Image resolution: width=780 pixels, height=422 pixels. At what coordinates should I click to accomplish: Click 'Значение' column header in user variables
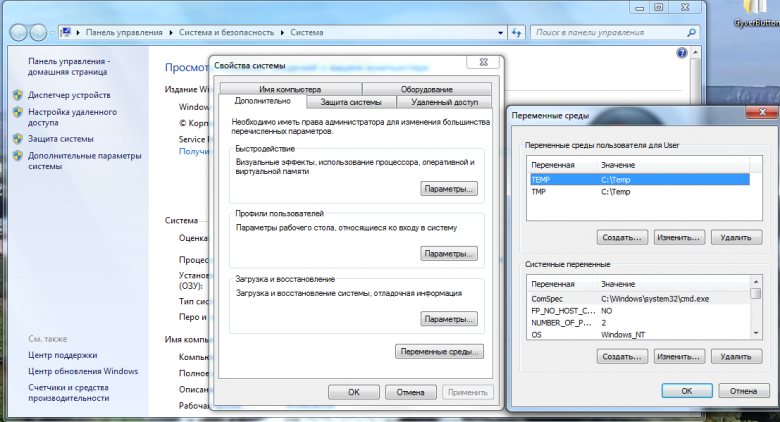pyautogui.click(x=673, y=165)
